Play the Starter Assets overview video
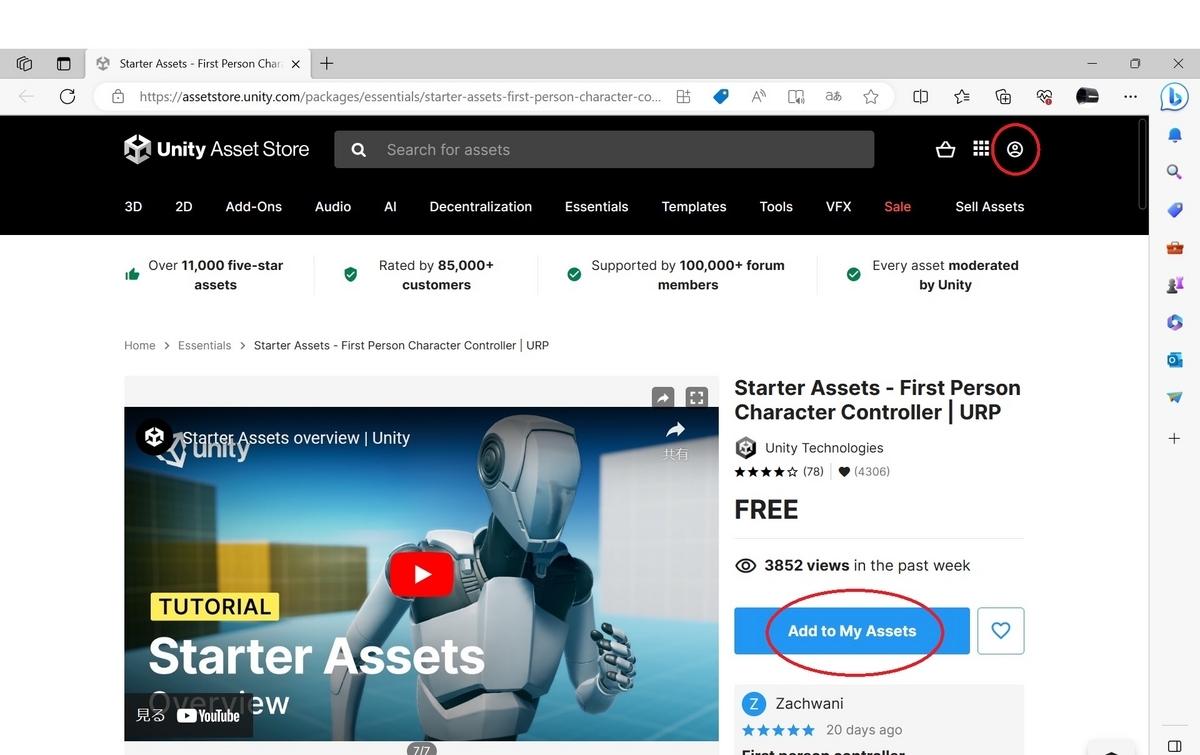The width and height of the screenshot is (1200, 755). (421, 573)
